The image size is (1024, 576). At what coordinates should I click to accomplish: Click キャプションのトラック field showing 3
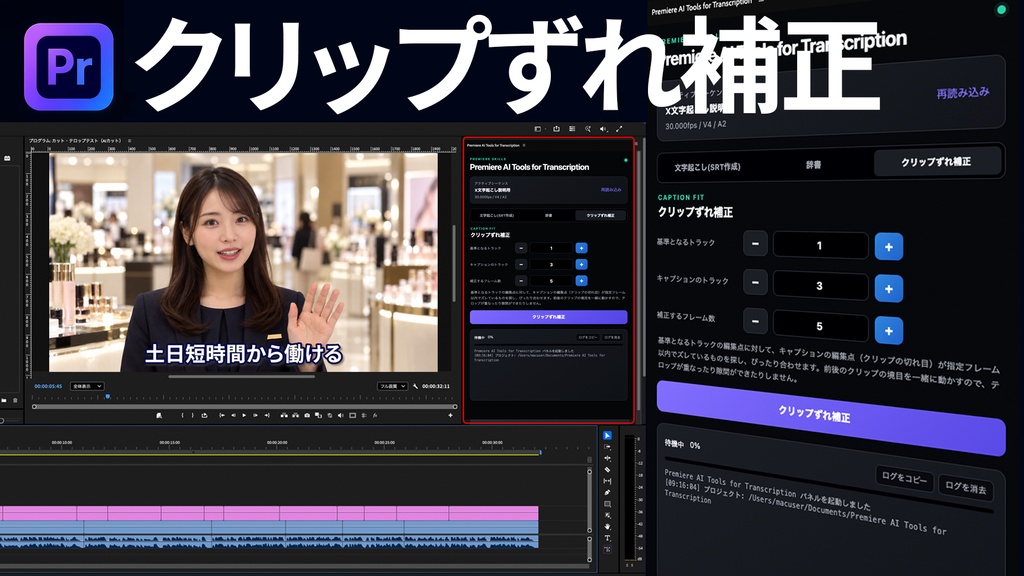click(820, 286)
